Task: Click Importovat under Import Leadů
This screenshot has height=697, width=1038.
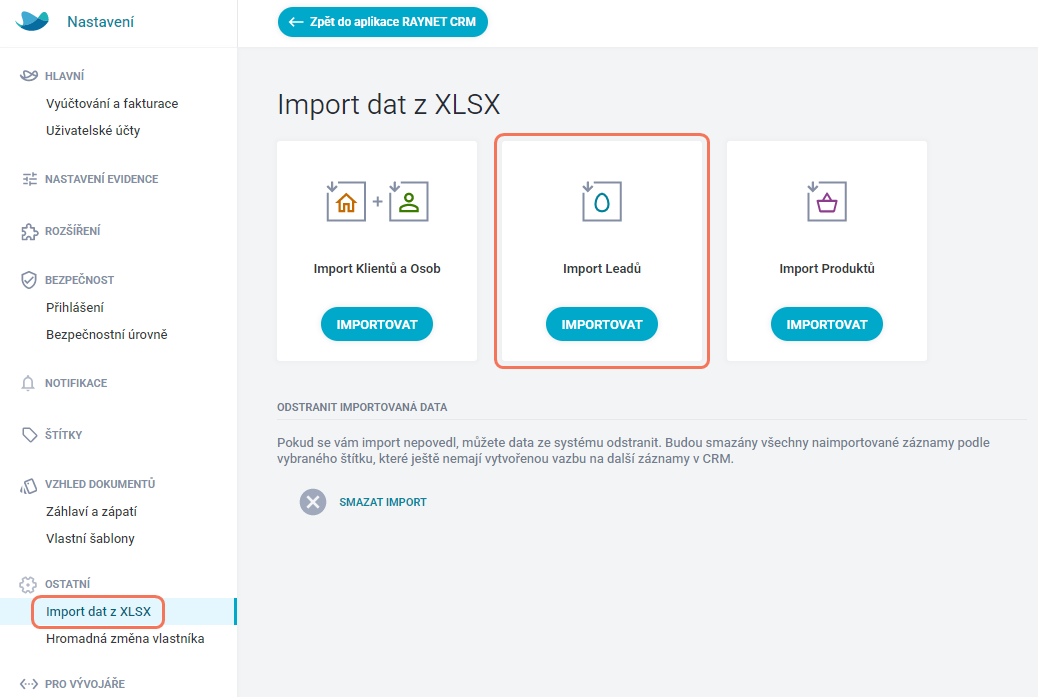Action: tap(602, 324)
